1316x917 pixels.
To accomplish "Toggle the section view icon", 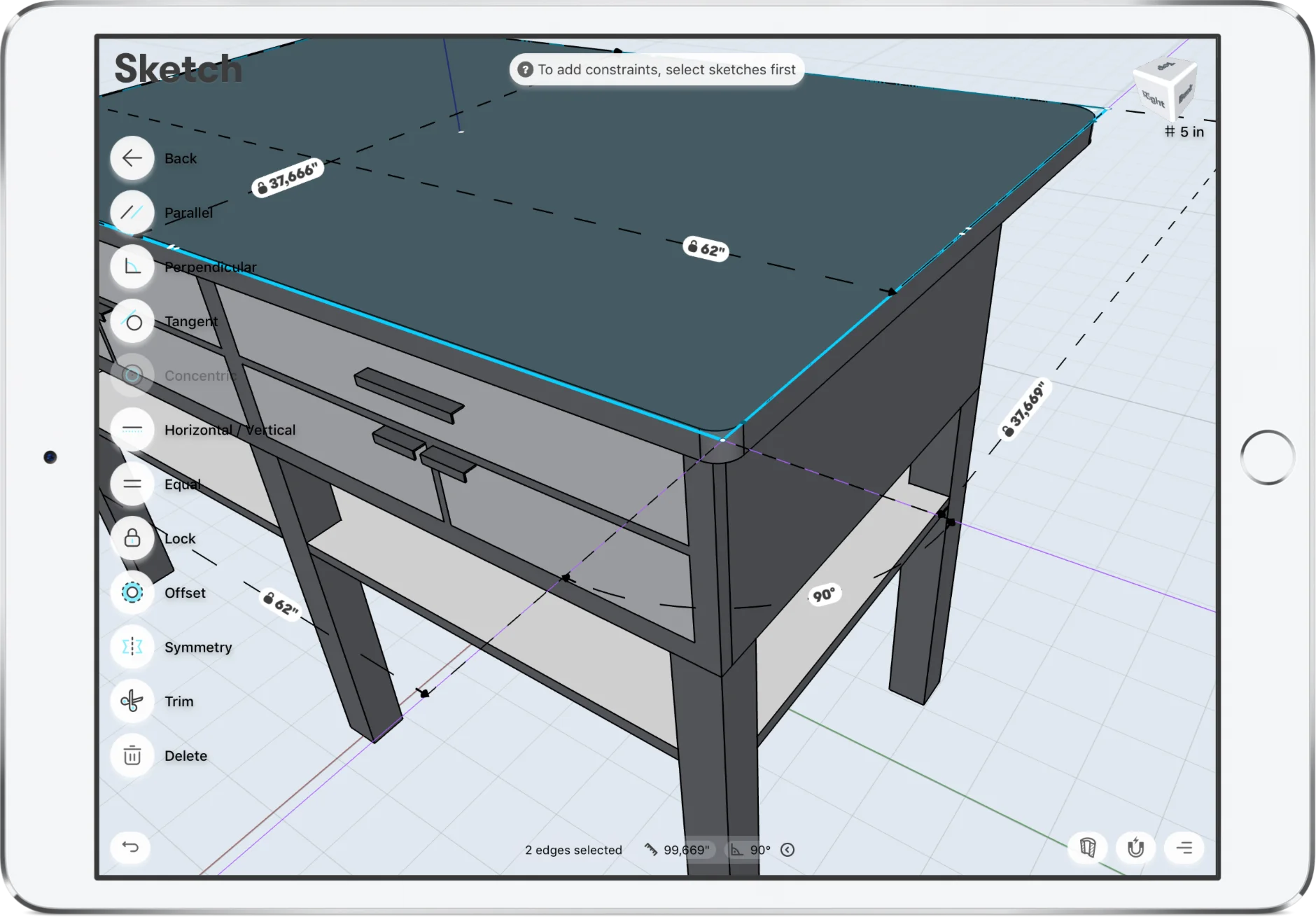I will click(x=1087, y=848).
